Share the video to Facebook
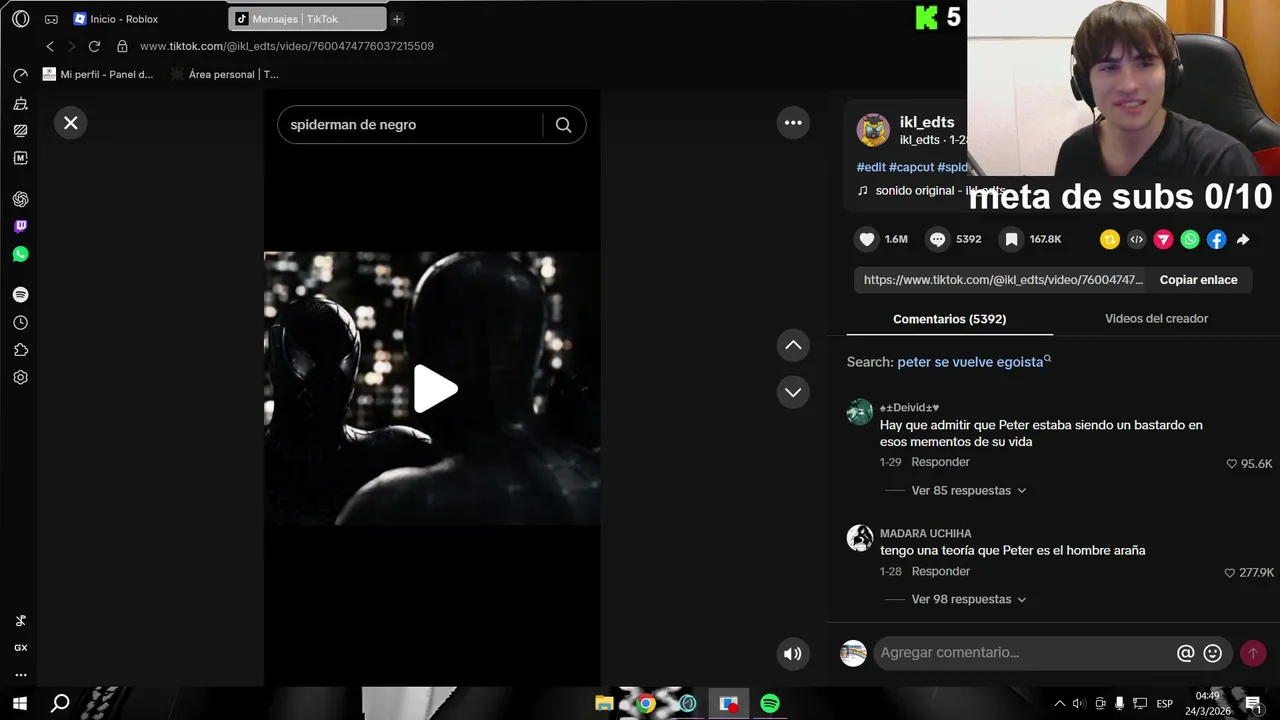Viewport: 1280px width, 720px height. tap(1216, 239)
